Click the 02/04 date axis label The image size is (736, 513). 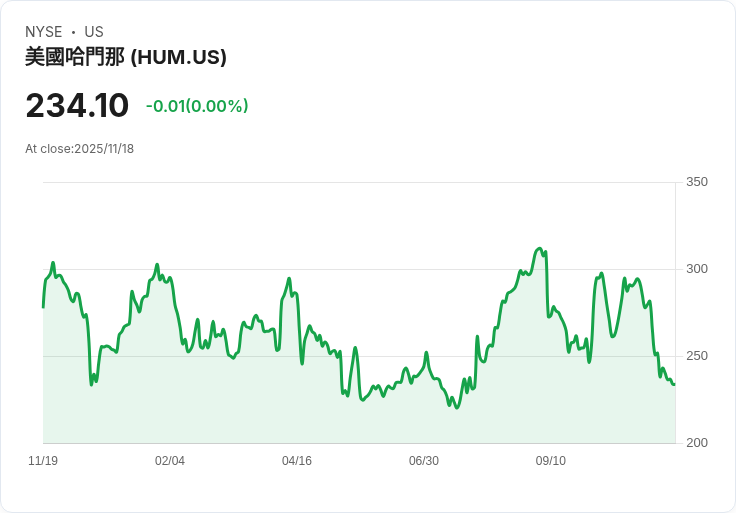(170, 461)
